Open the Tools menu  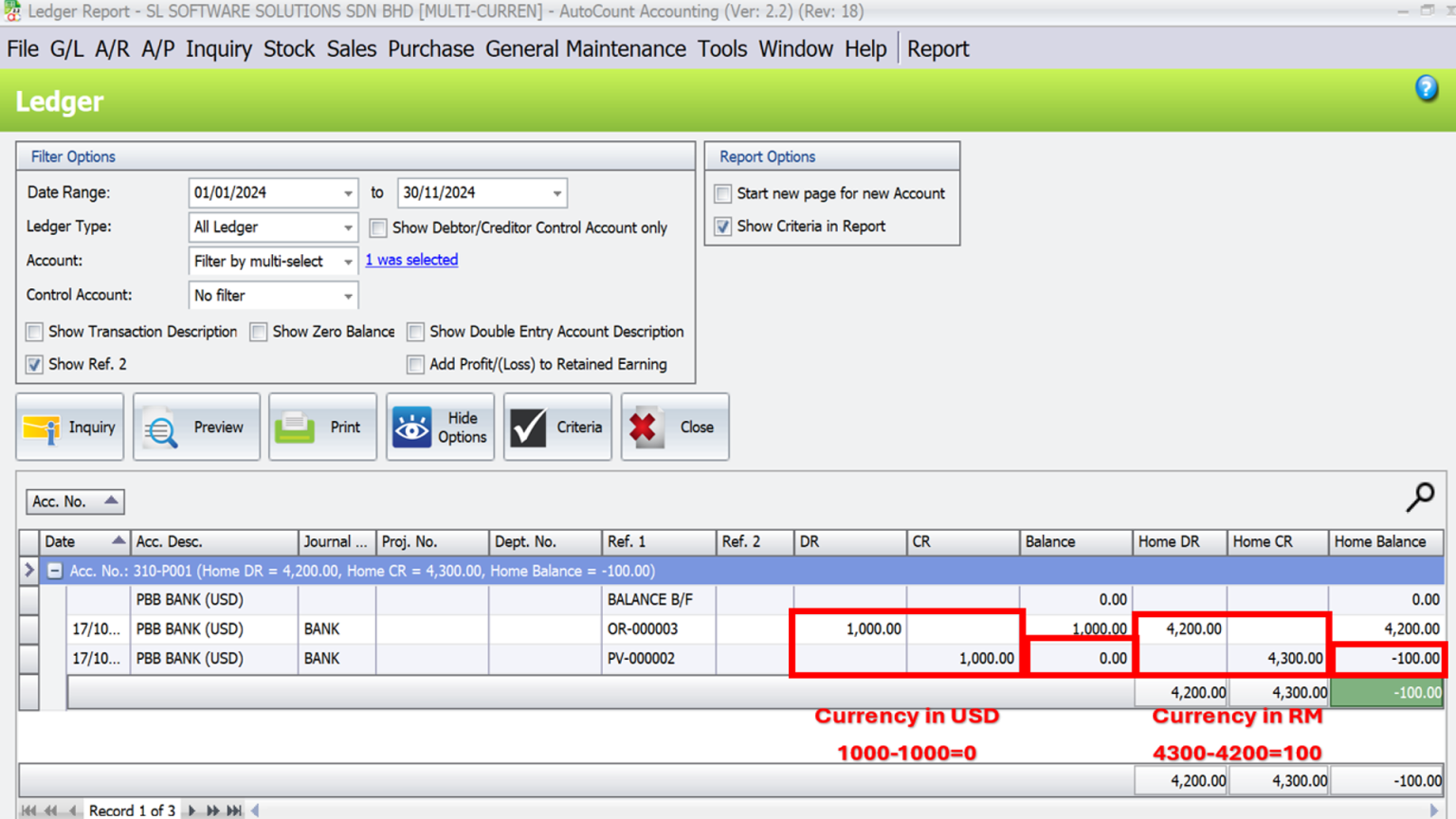click(722, 49)
